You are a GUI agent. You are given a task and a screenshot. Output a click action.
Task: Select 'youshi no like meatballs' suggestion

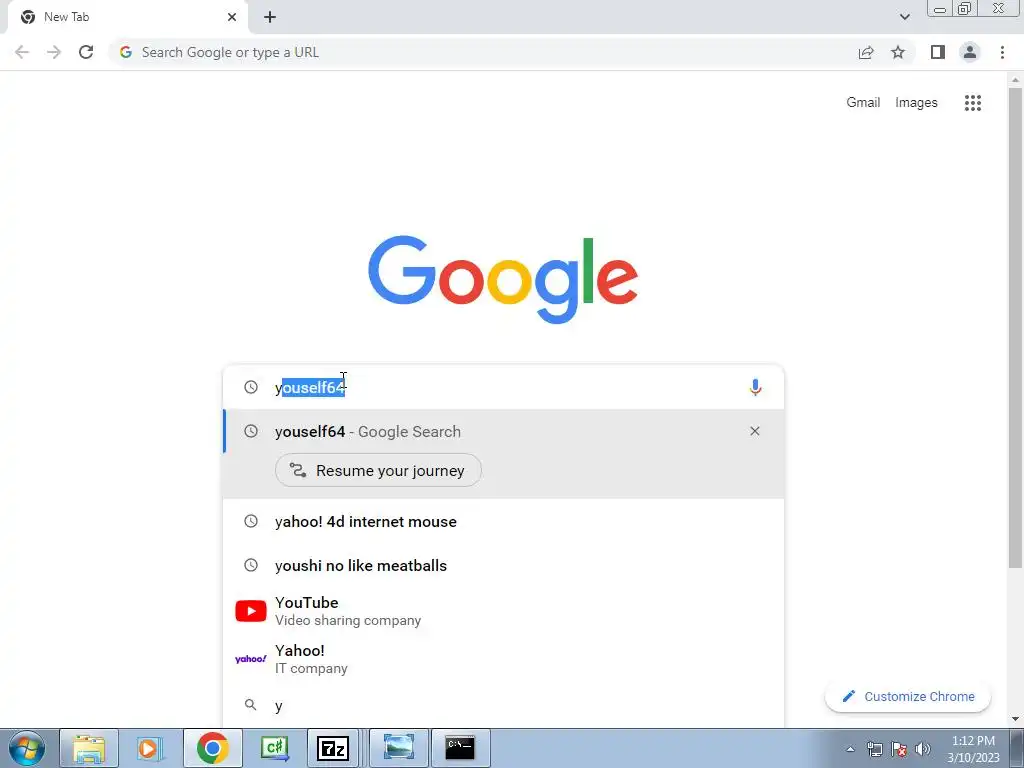pos(504,565)
